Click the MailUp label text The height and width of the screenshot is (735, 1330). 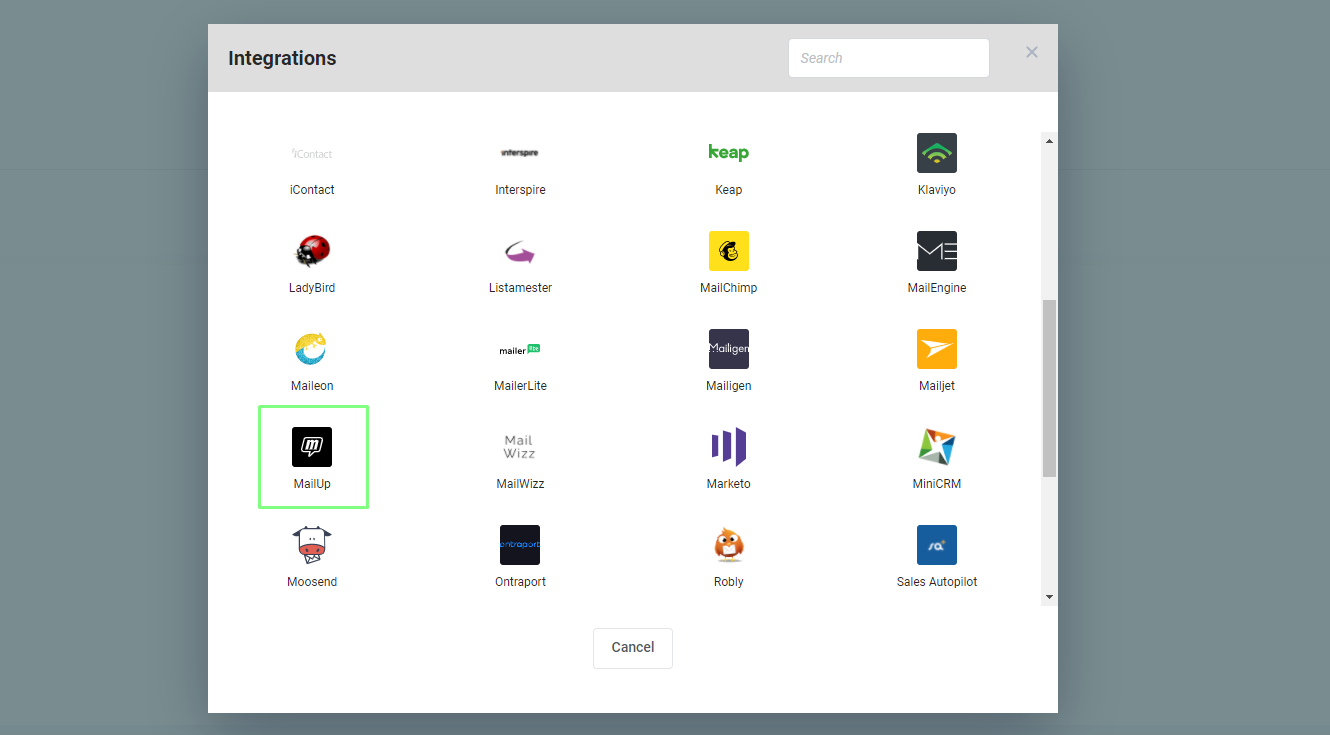coord(312,484)
